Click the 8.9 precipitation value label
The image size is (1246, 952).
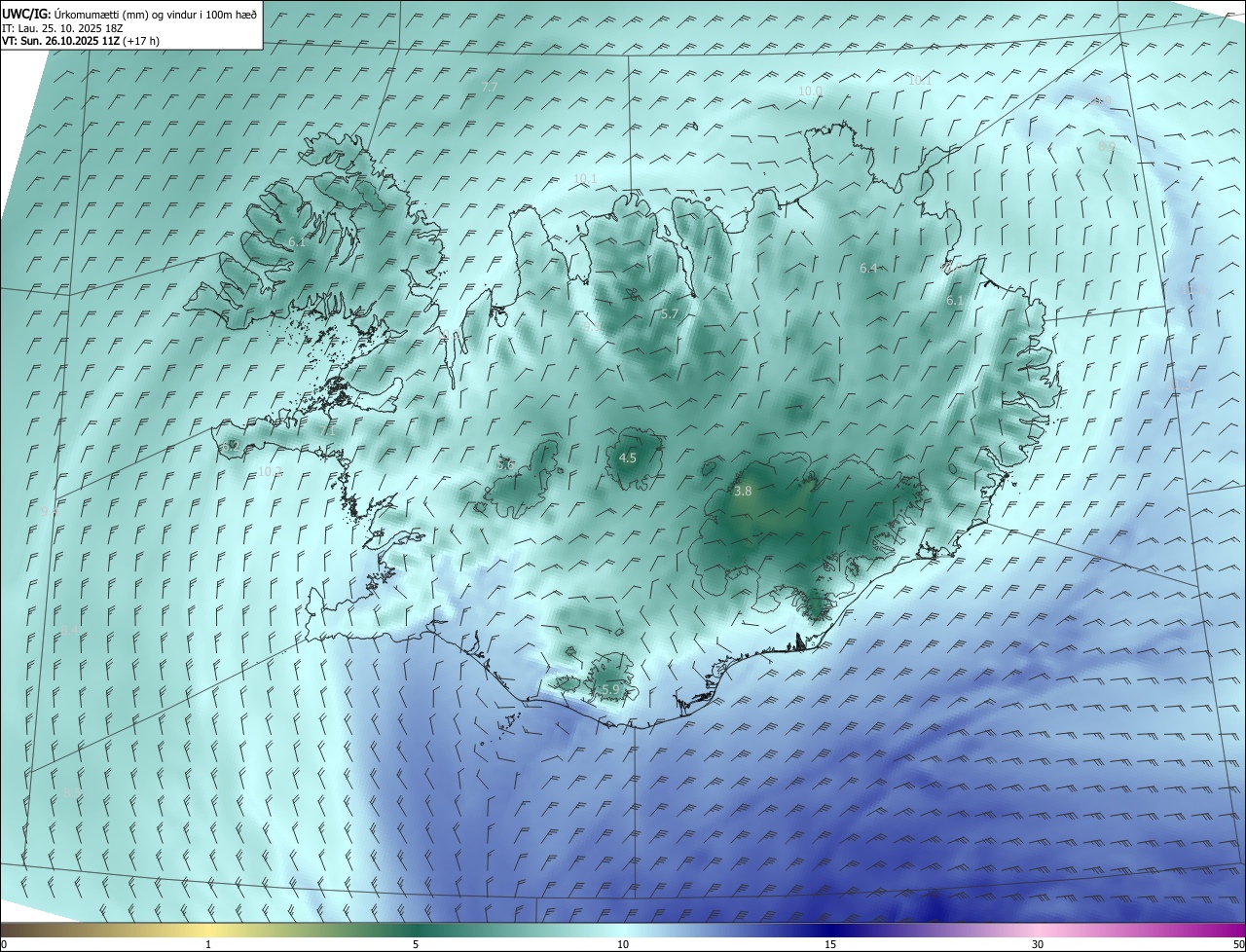[x=1107, y=146]
